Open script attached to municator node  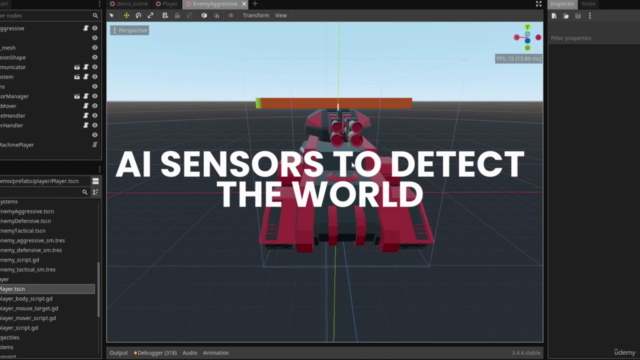click(86, 67)
